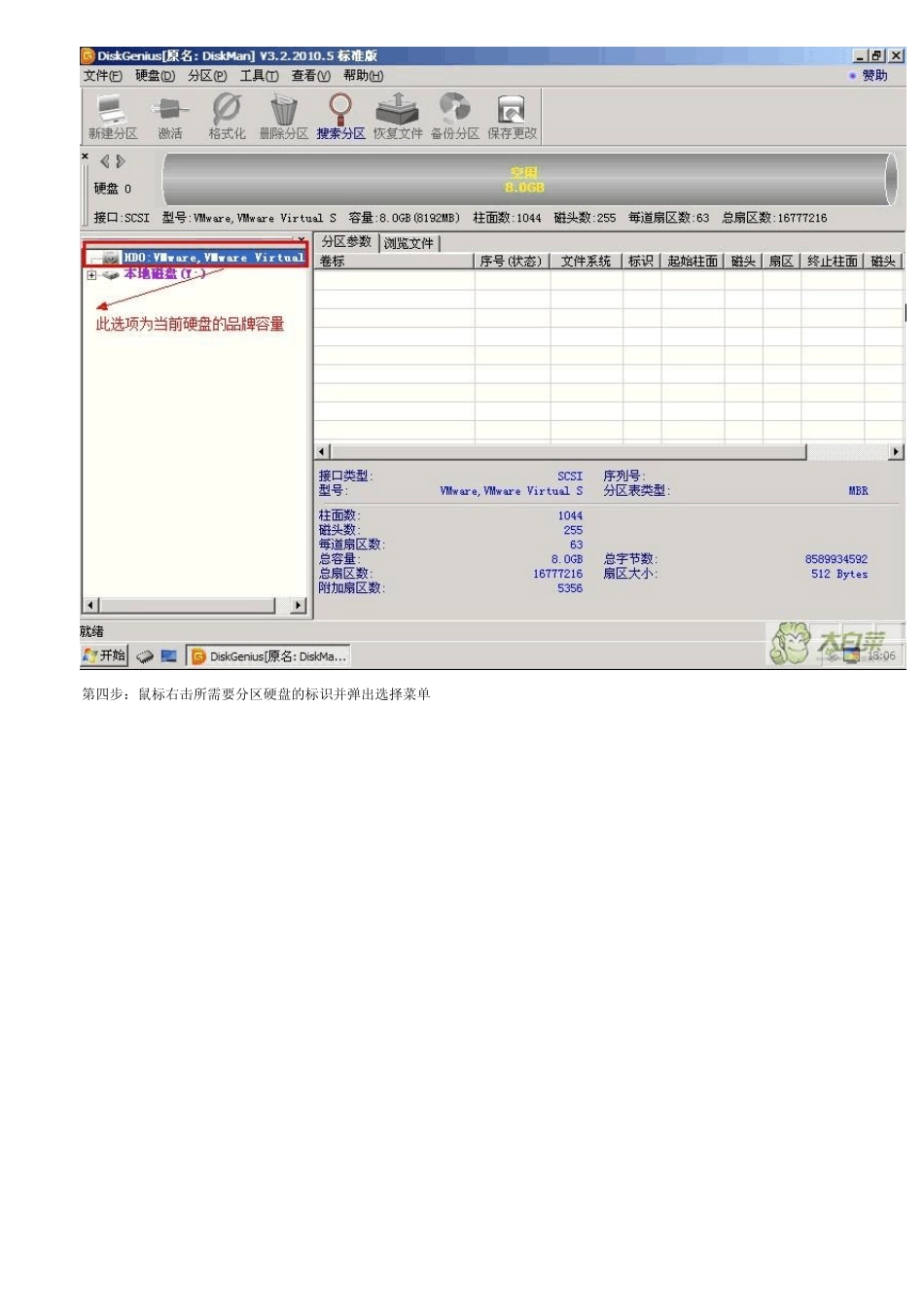Click the HD0 hard disk drive icon
The width and height of the screenshot is (924, 1307).
pos(111,258)
